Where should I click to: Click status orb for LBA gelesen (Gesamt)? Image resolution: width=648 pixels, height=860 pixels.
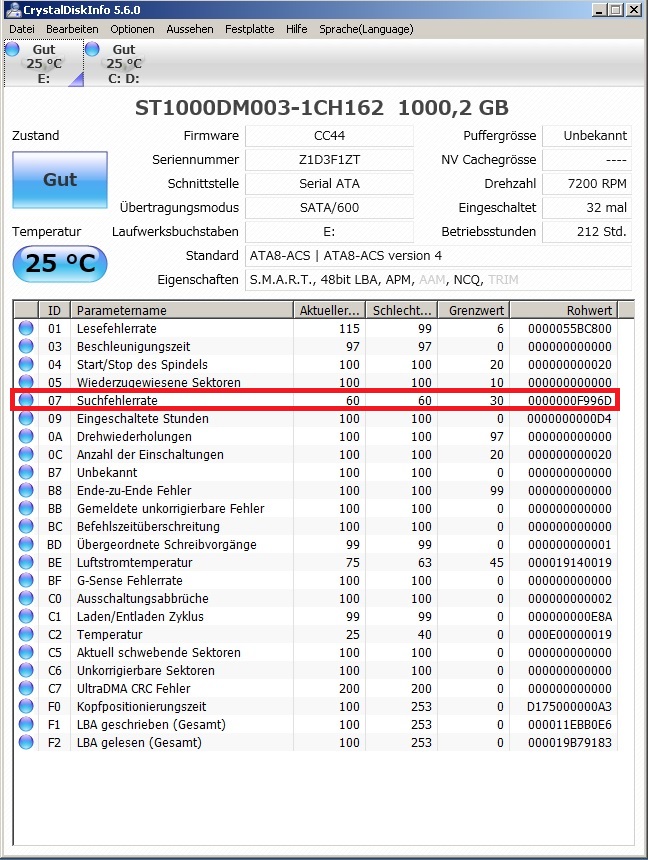click(26, 742)
